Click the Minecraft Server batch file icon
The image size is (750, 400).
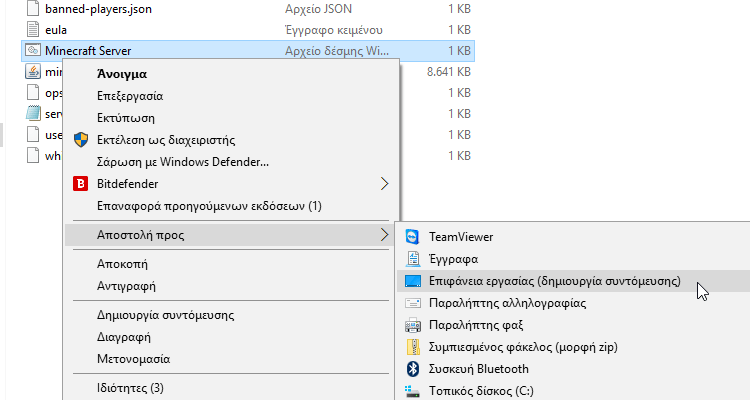point(33,50)
